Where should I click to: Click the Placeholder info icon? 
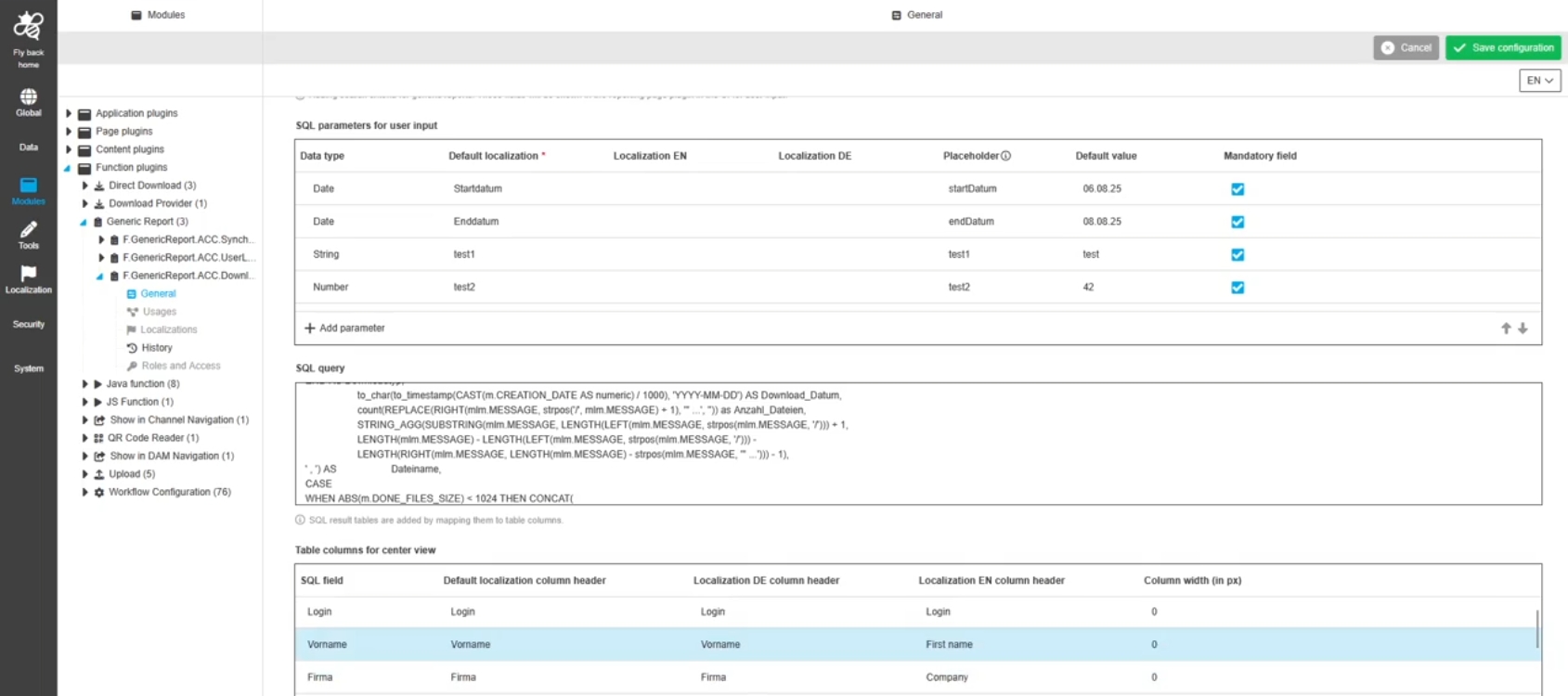coord(1005,156)
